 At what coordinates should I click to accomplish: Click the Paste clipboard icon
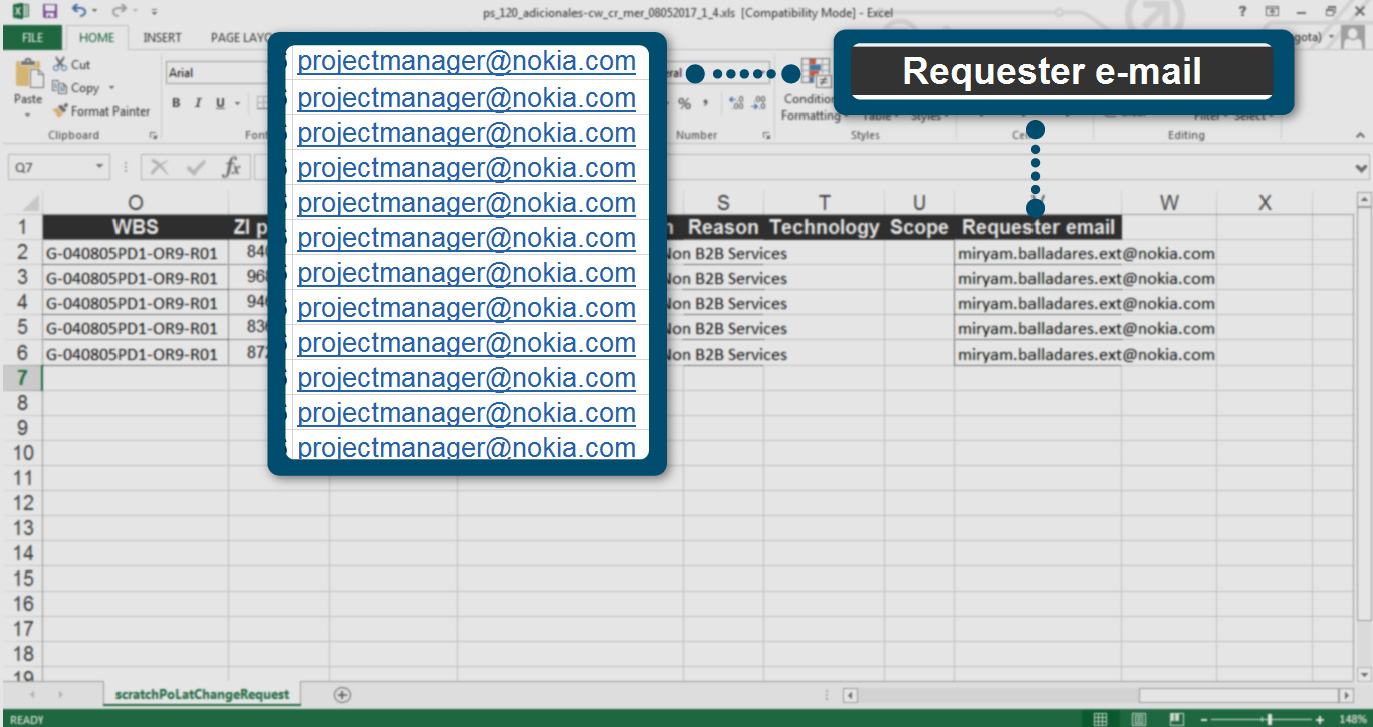28,78
